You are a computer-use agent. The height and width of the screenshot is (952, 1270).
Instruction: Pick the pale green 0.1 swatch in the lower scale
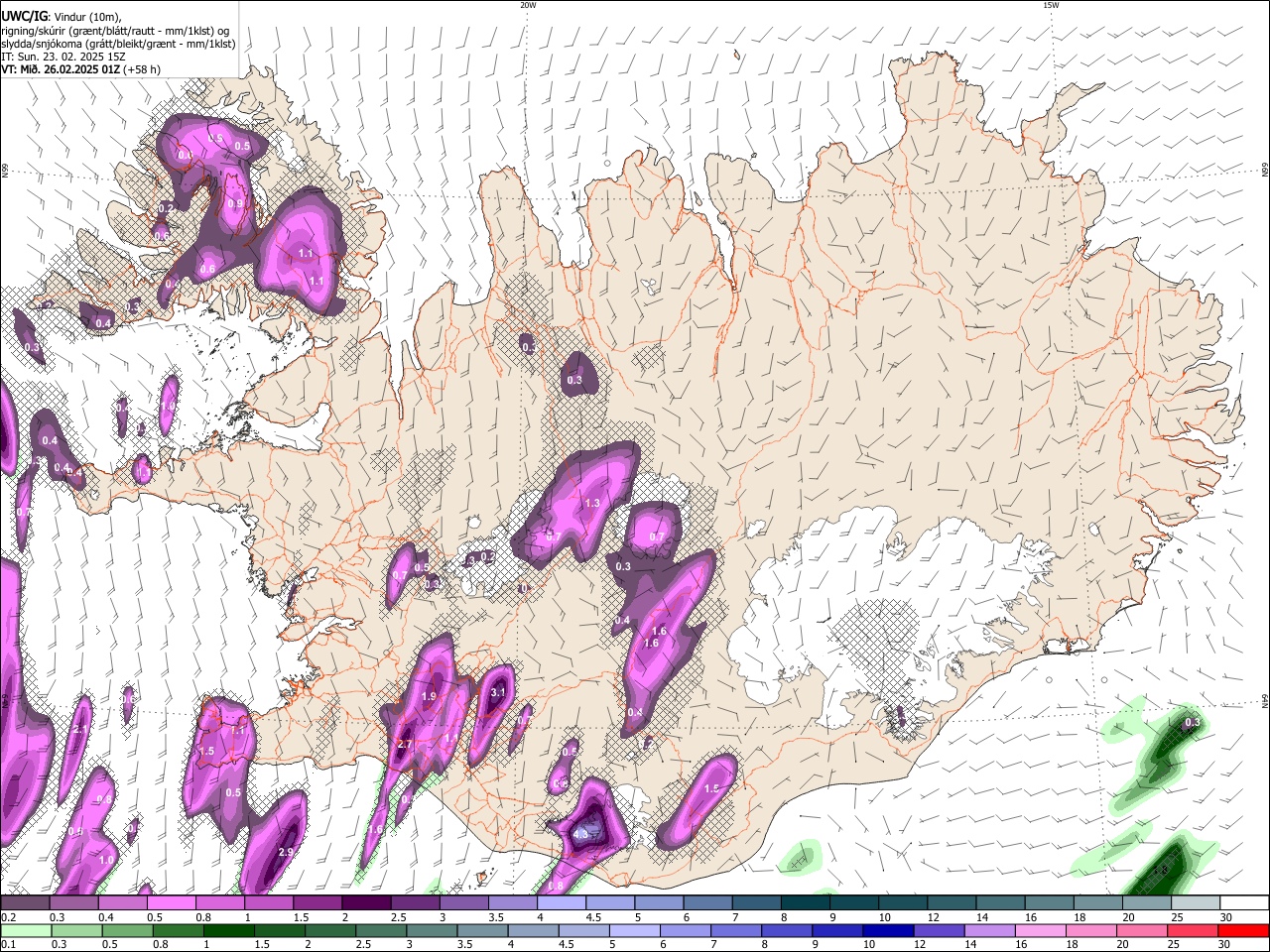[27, 930]
